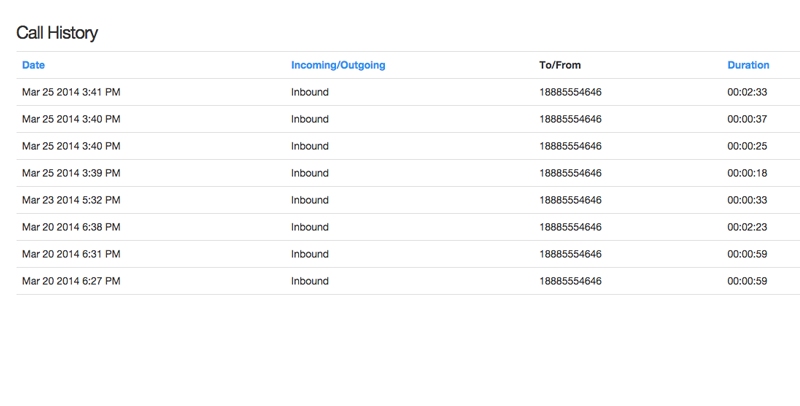
Task: Click the Call History page heading
Action: point(57,33)
